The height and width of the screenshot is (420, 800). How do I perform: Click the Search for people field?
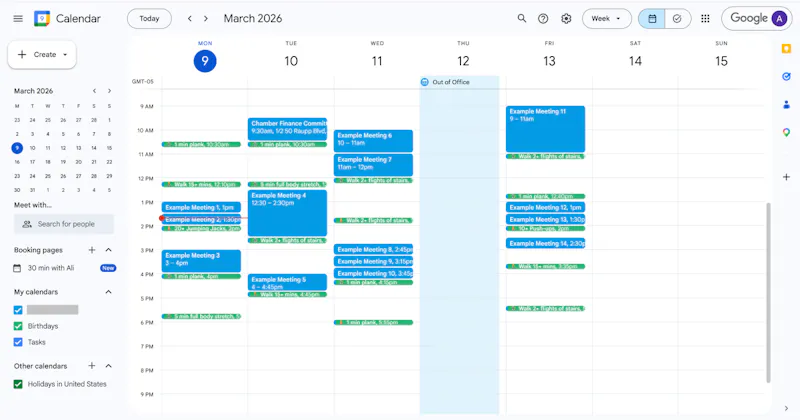[64, 224]
